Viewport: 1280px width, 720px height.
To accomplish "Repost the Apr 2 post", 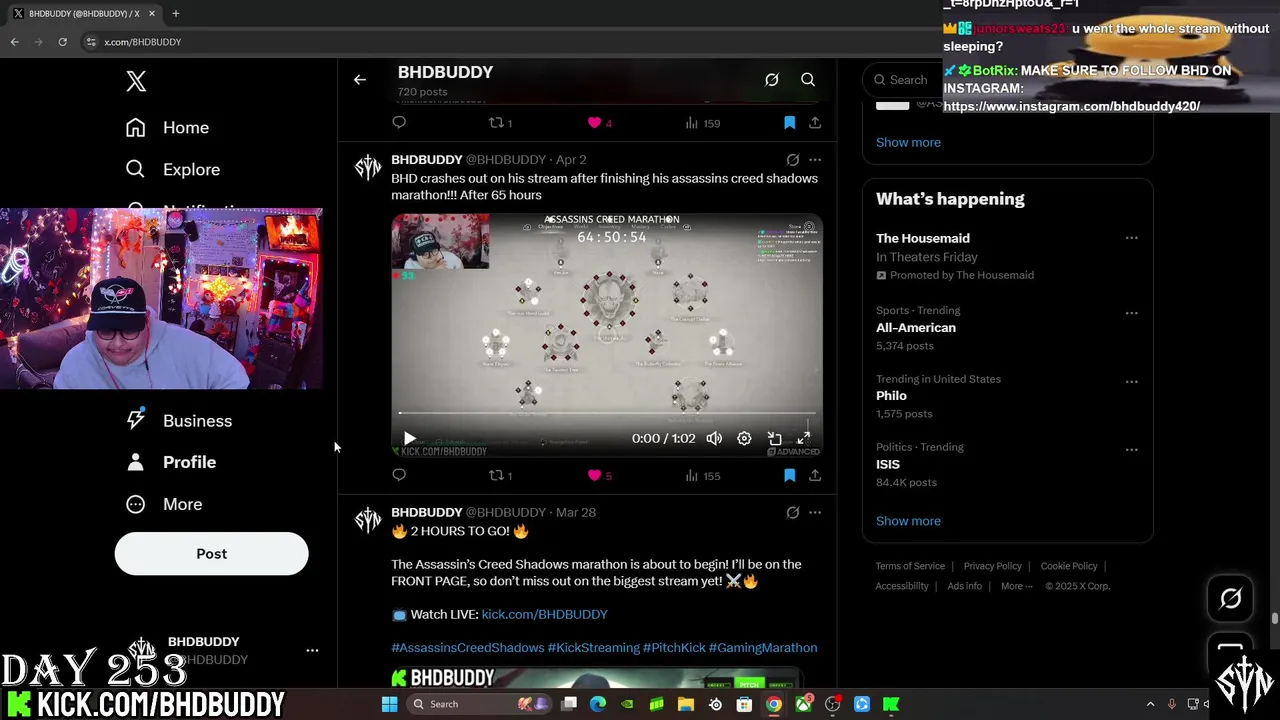I will click(500, 475).
